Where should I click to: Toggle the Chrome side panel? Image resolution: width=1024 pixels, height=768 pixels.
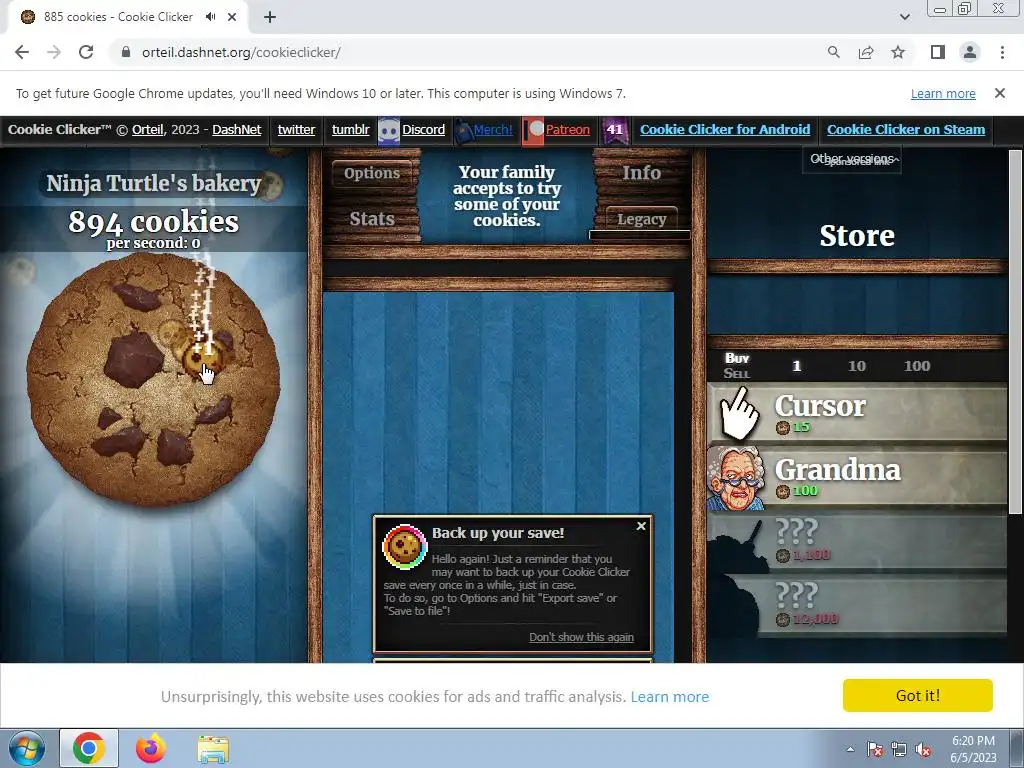click(938, 52)
